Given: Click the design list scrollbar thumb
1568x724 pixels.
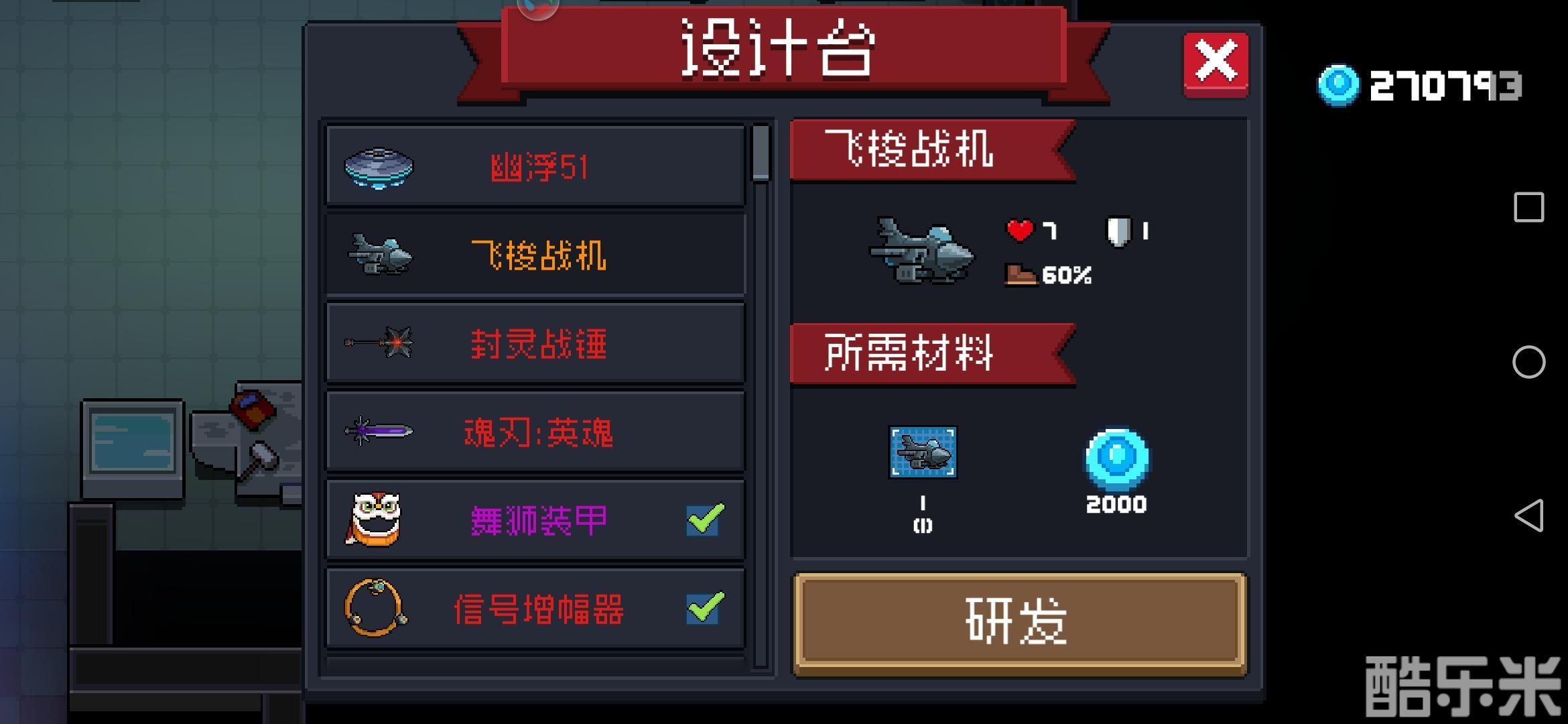Looking at the screenshot, I should click(761, 154).
